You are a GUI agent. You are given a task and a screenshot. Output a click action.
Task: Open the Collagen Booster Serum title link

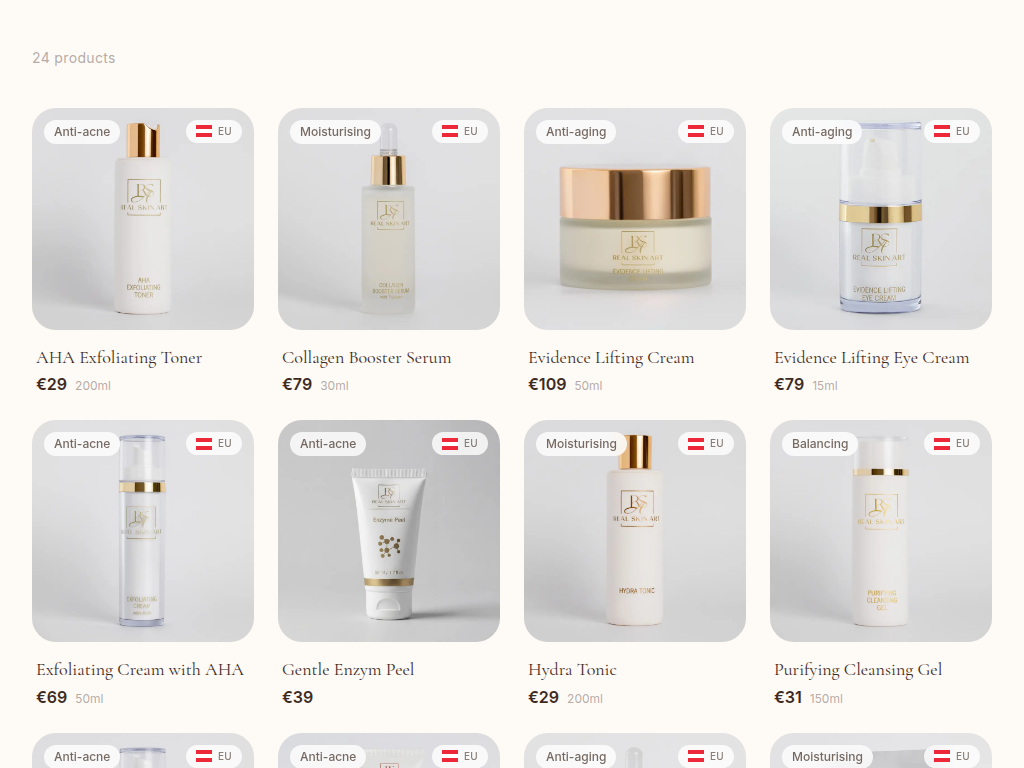366,358
